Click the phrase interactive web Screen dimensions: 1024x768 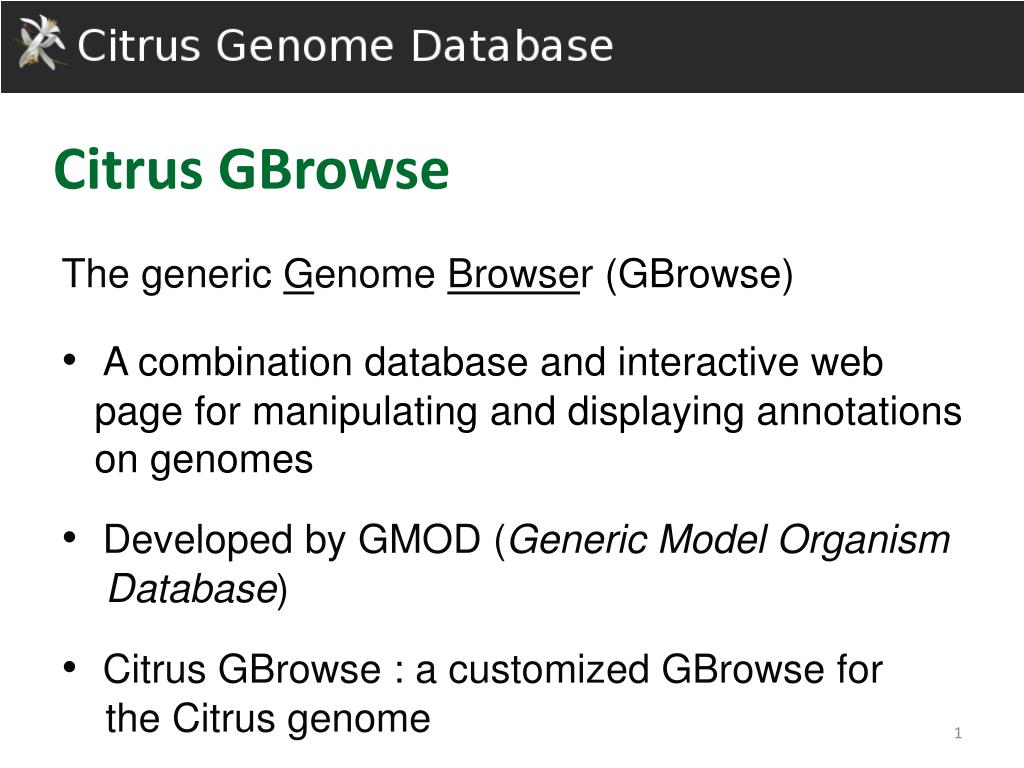750,362
